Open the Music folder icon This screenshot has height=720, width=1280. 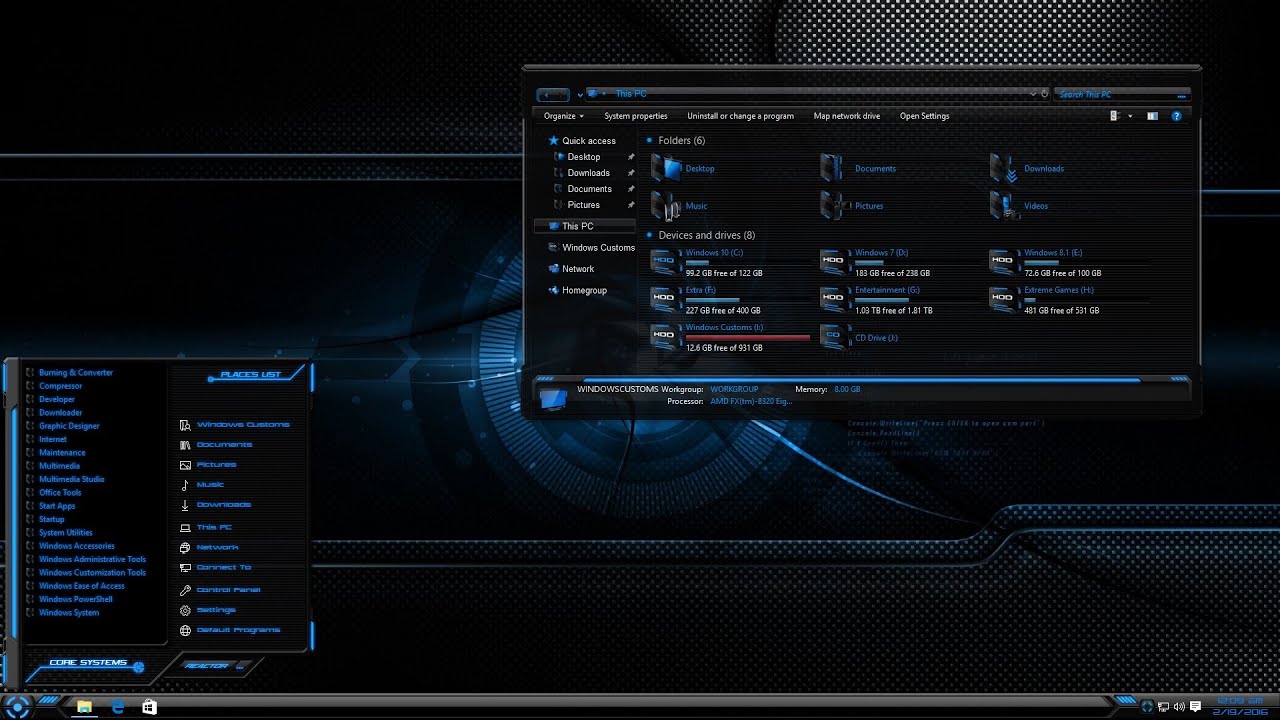tap(665, 206)
